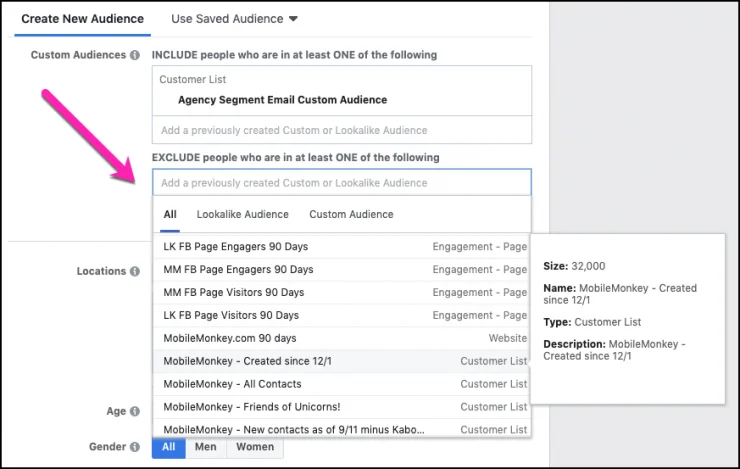Screen dimensions: 740x469
Task: Click the EXCLUDE audience search field
Action: (341, 183)
